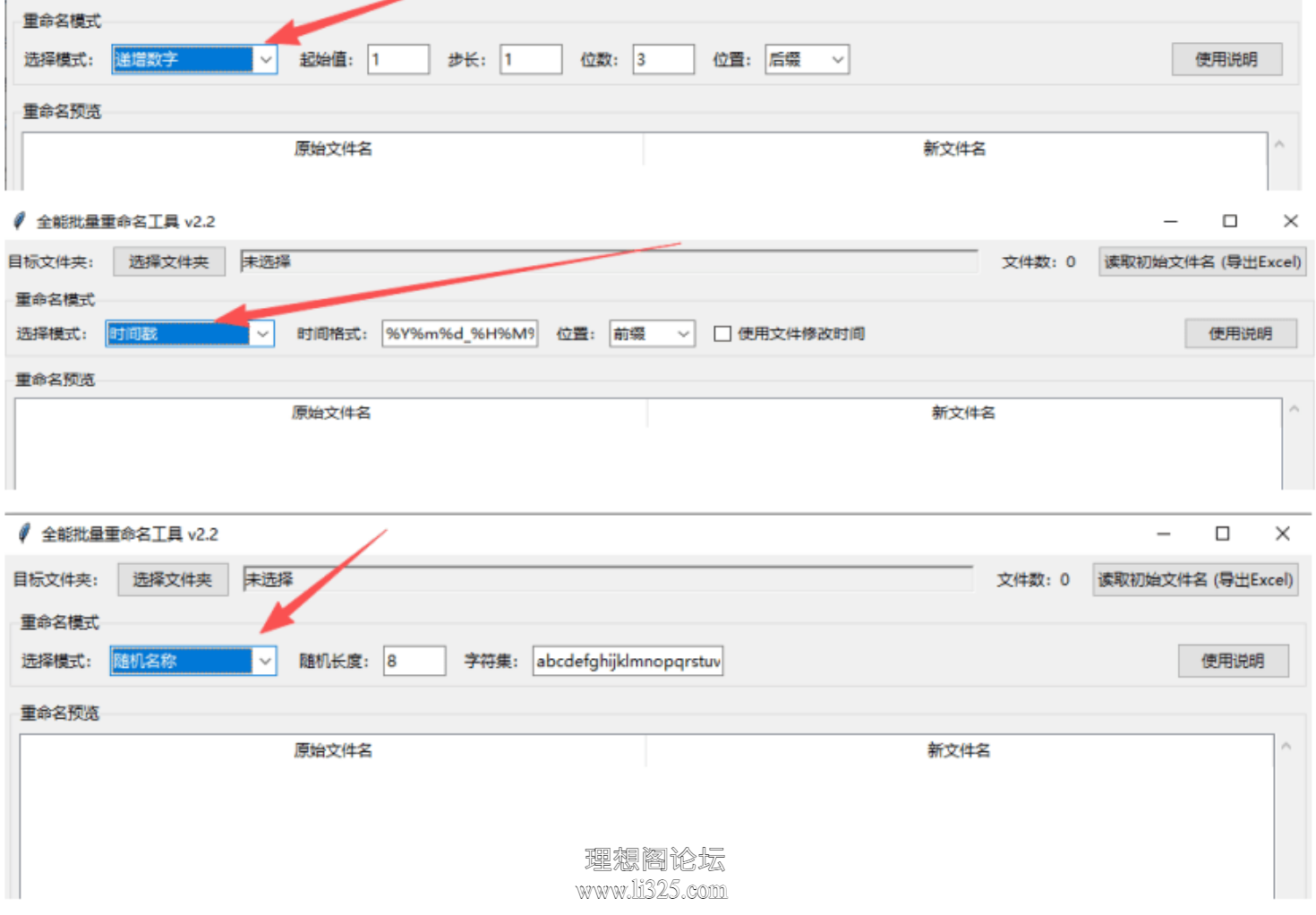The width and height of the screenshot is (1316, 915).
Task: Open the 位置 dropdown showing 后缀
Action: tap(807, 59)
